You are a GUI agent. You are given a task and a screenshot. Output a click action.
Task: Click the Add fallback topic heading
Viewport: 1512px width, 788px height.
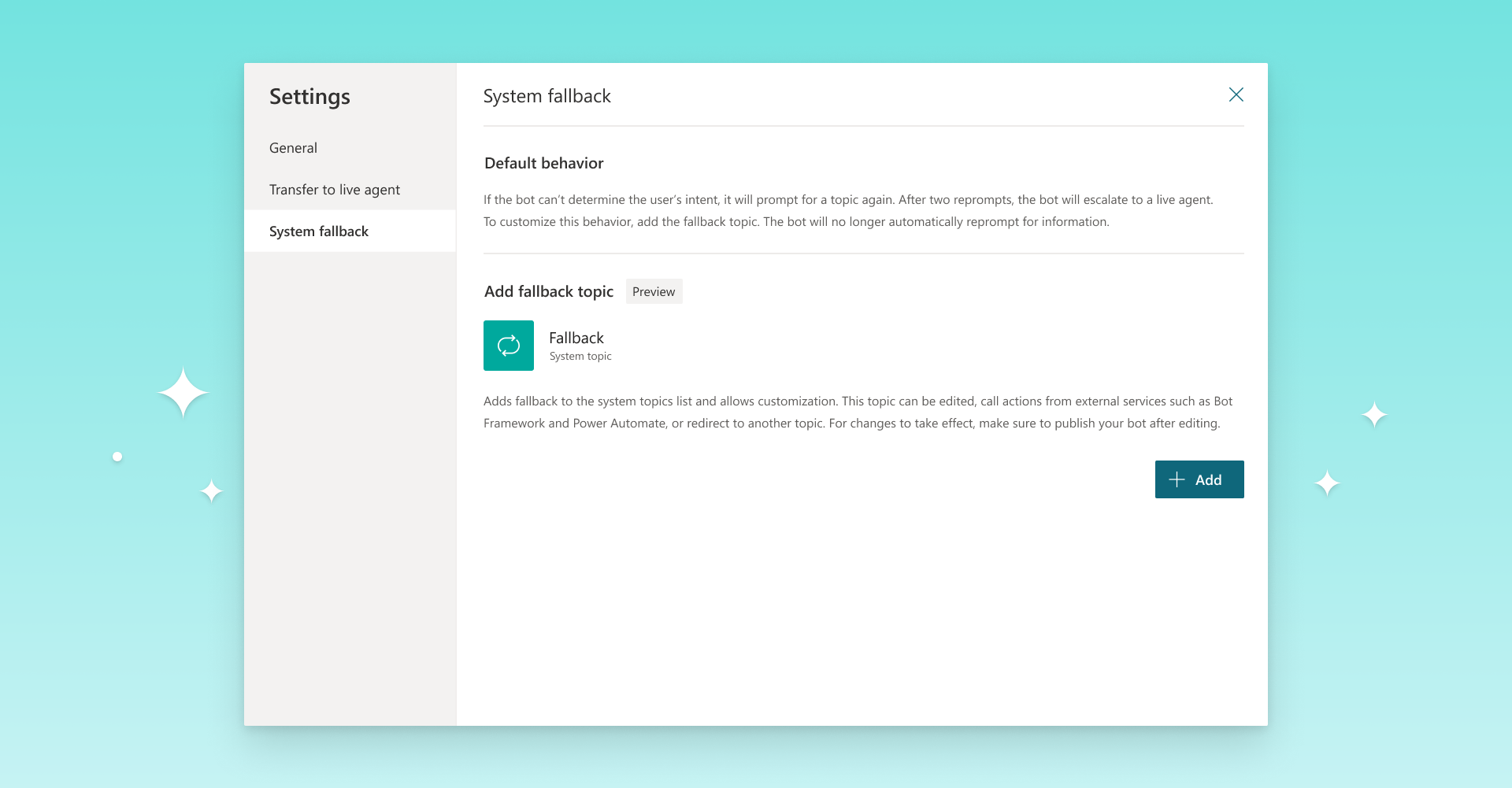click(x=548, y=291)
